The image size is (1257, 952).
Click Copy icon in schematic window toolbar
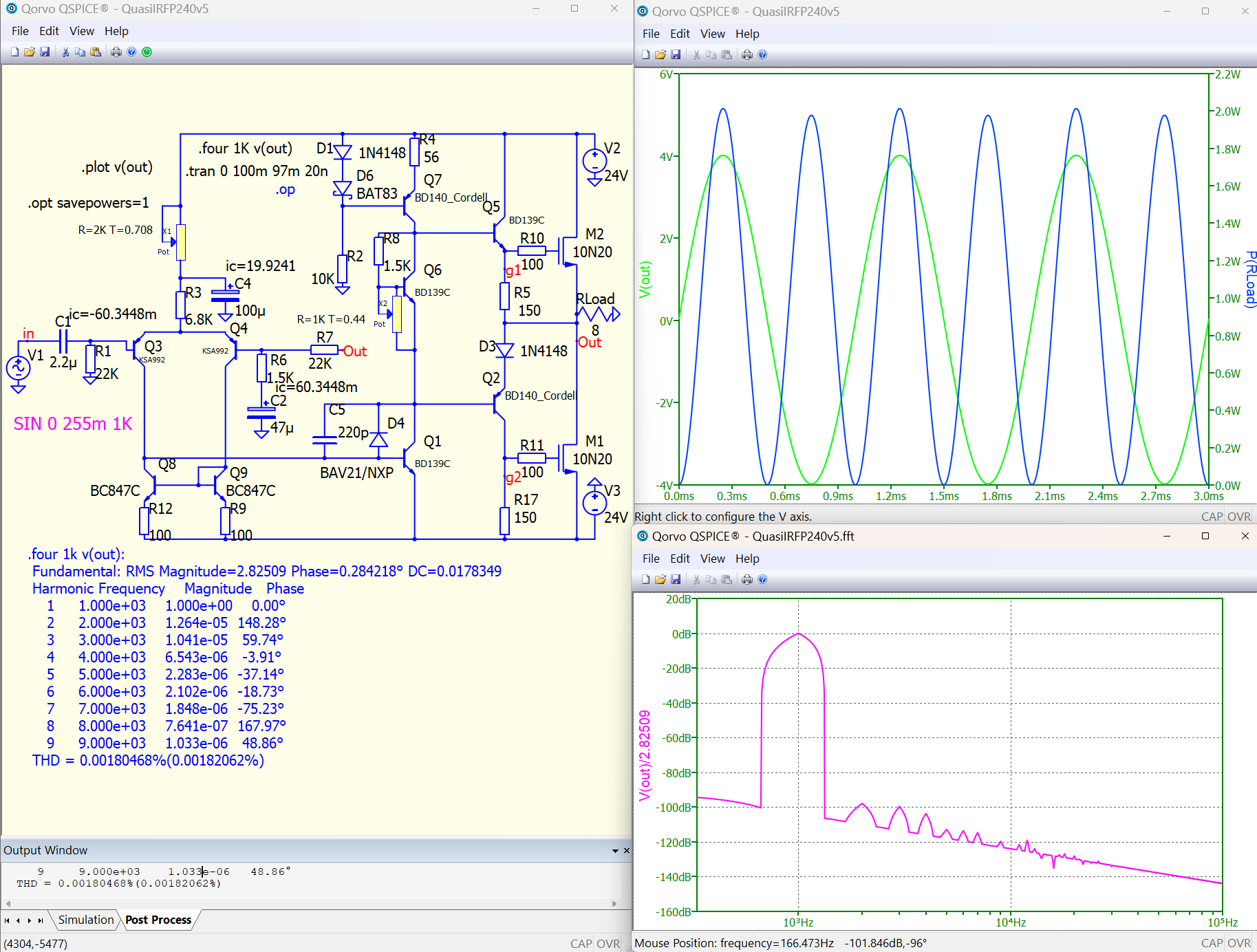(80, 52)
